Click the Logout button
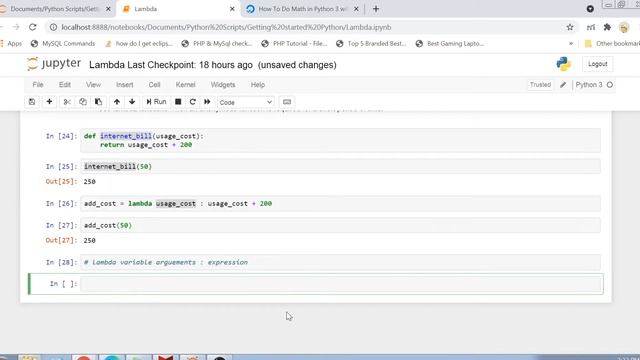Screen dimensions: 640x360 (x=598, y=64)
